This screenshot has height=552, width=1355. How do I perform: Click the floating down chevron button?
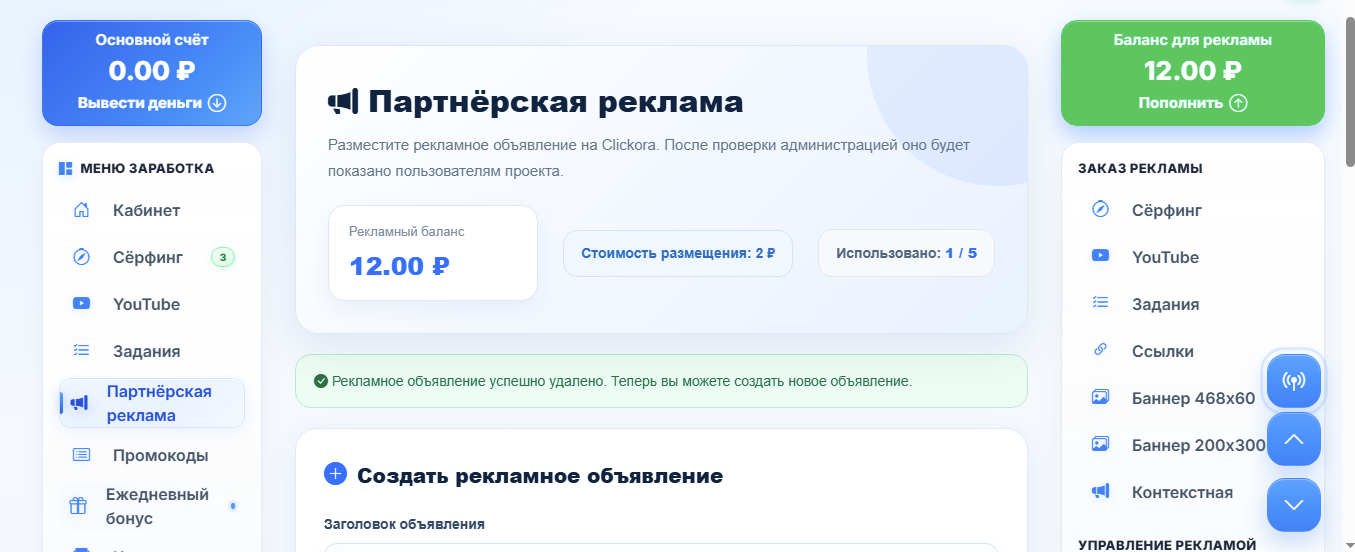point(1294,505)
